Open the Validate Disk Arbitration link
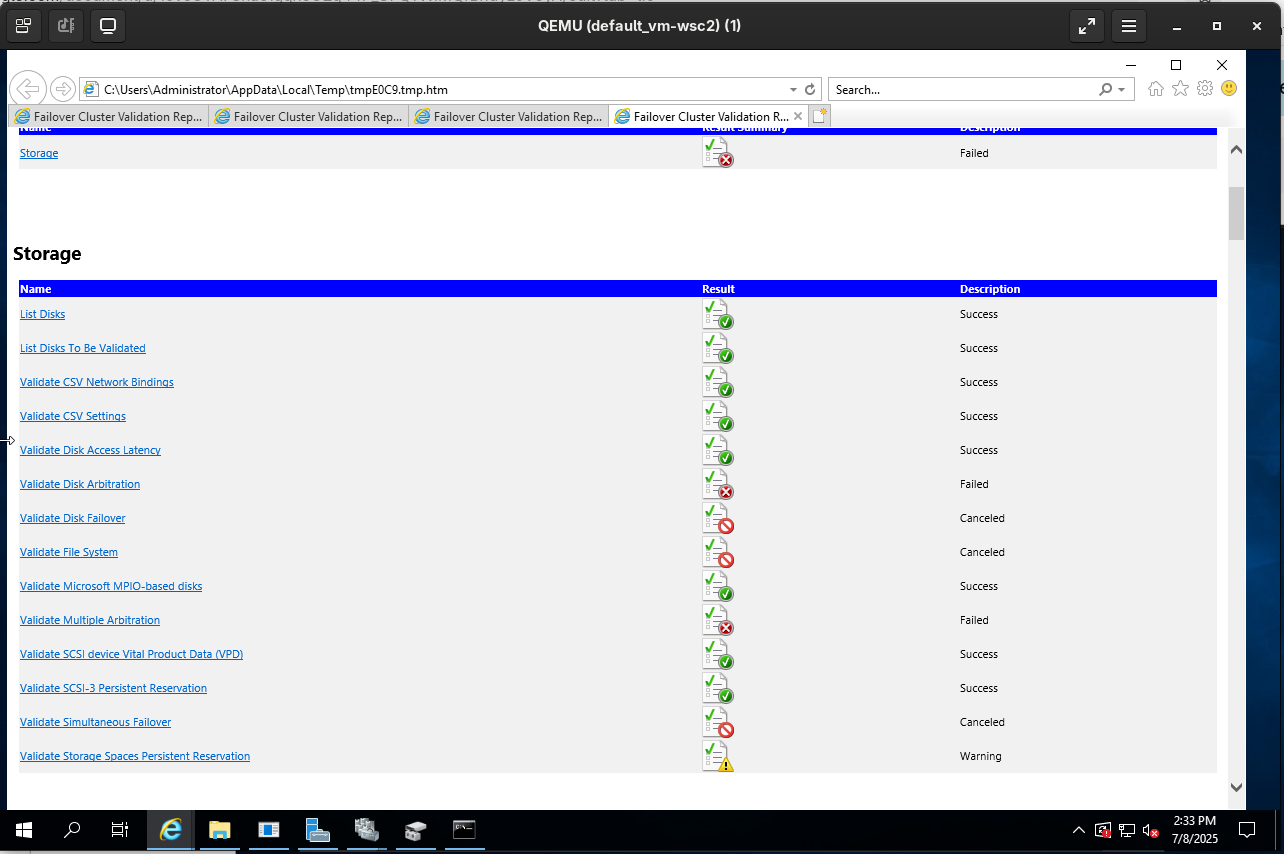Viewport: 1284px width, 854px height. [x=80, y=484]
